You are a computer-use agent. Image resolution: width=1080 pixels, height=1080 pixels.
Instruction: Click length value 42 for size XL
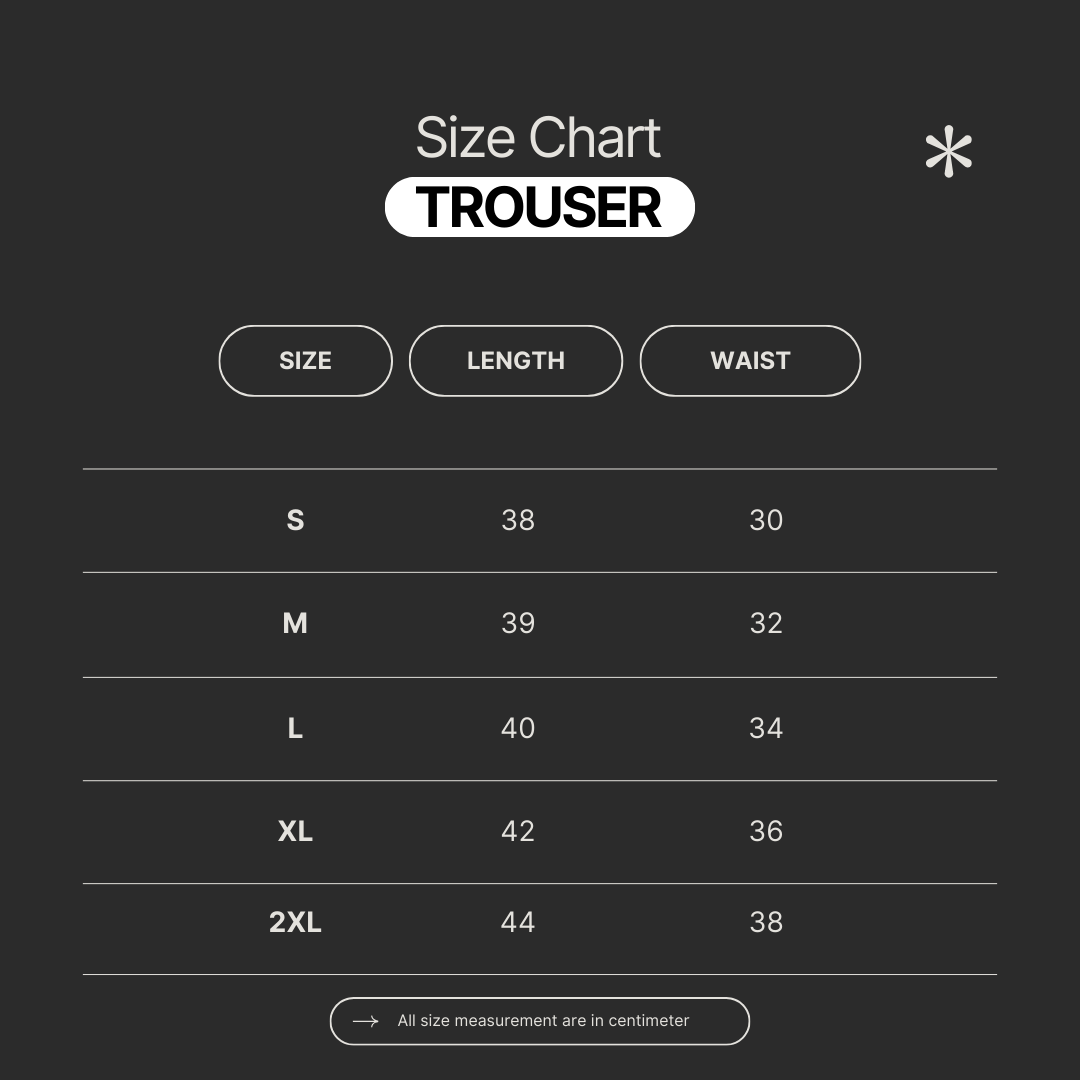pyautogui.click(x=518, y=831)
